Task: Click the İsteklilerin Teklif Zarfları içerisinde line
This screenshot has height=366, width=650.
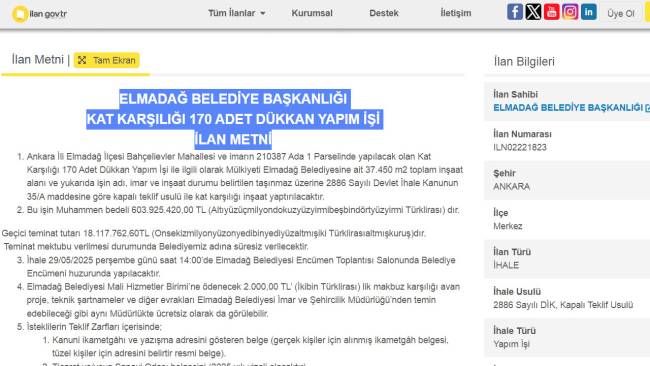Action: 94,327
